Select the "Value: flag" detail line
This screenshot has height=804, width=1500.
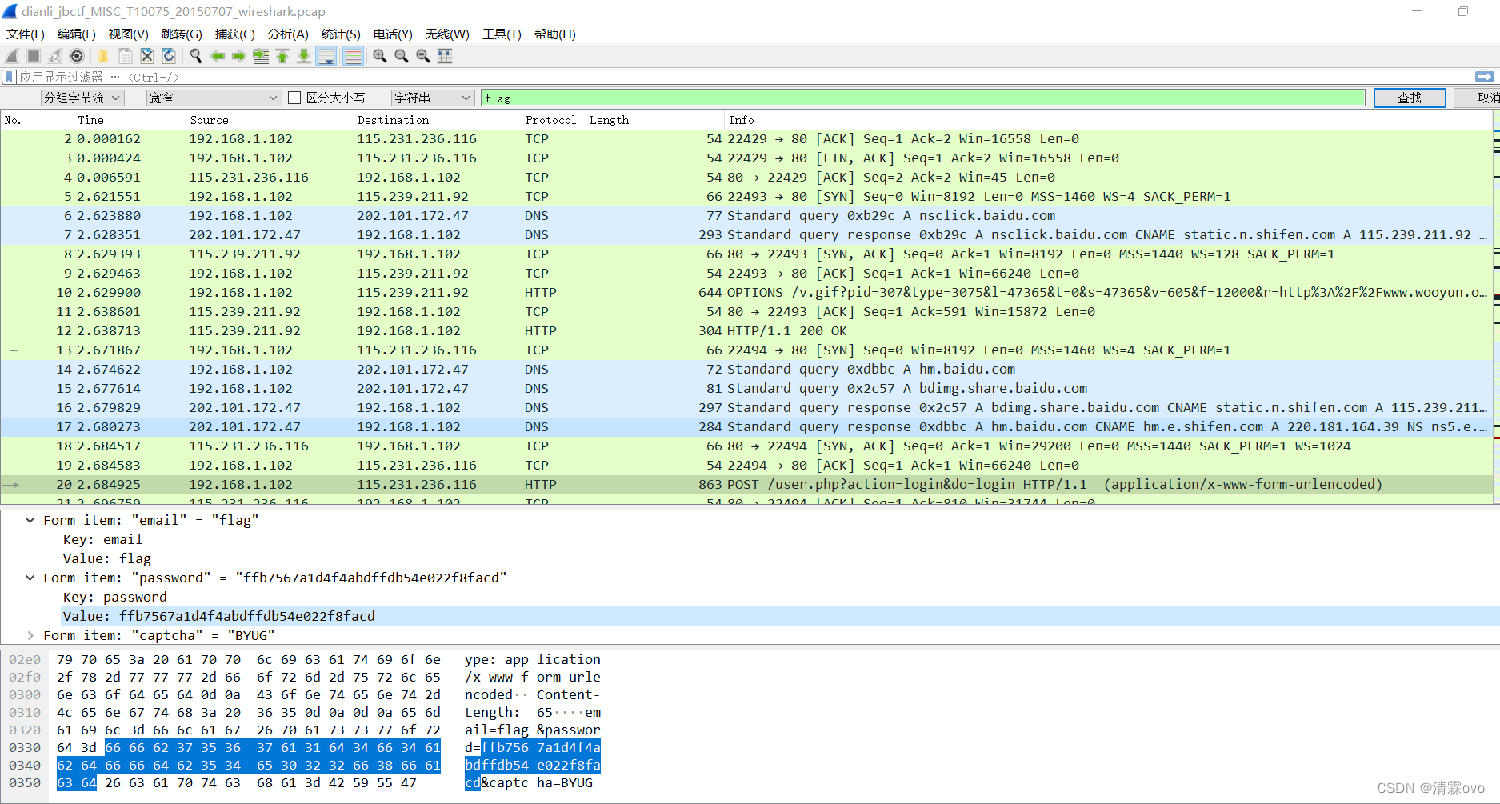[x=107, y=558]
